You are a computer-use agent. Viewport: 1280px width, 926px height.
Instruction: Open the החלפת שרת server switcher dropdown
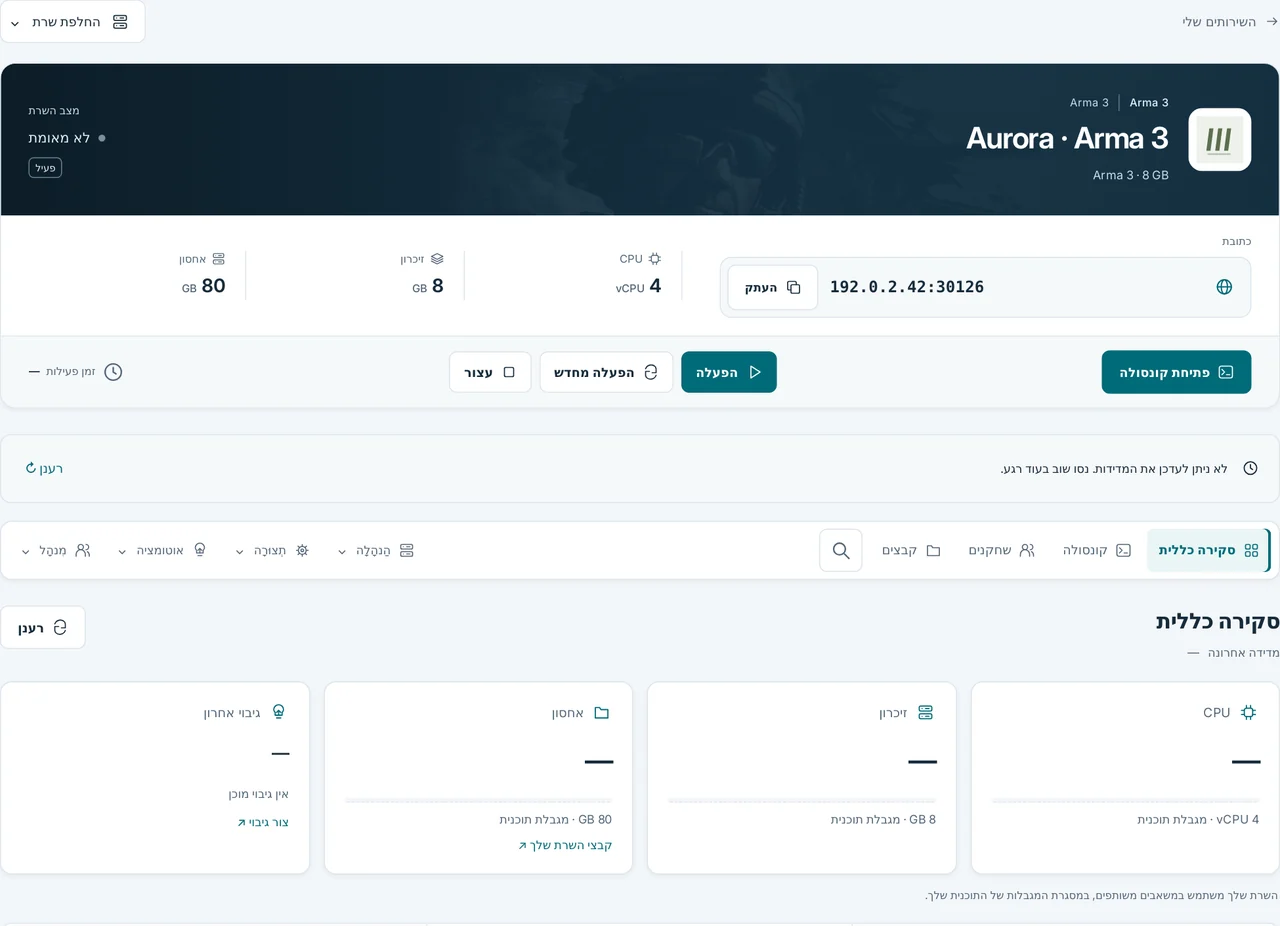click(x=73, y=22)
